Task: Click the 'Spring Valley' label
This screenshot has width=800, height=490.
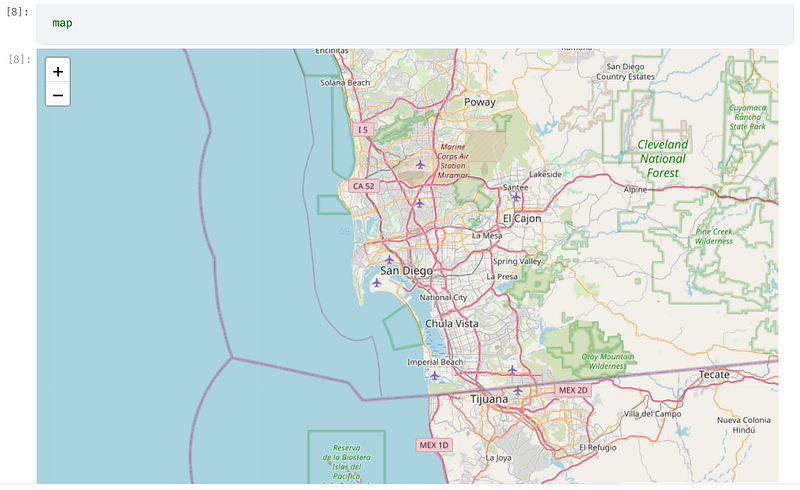Action: [516, 261]
